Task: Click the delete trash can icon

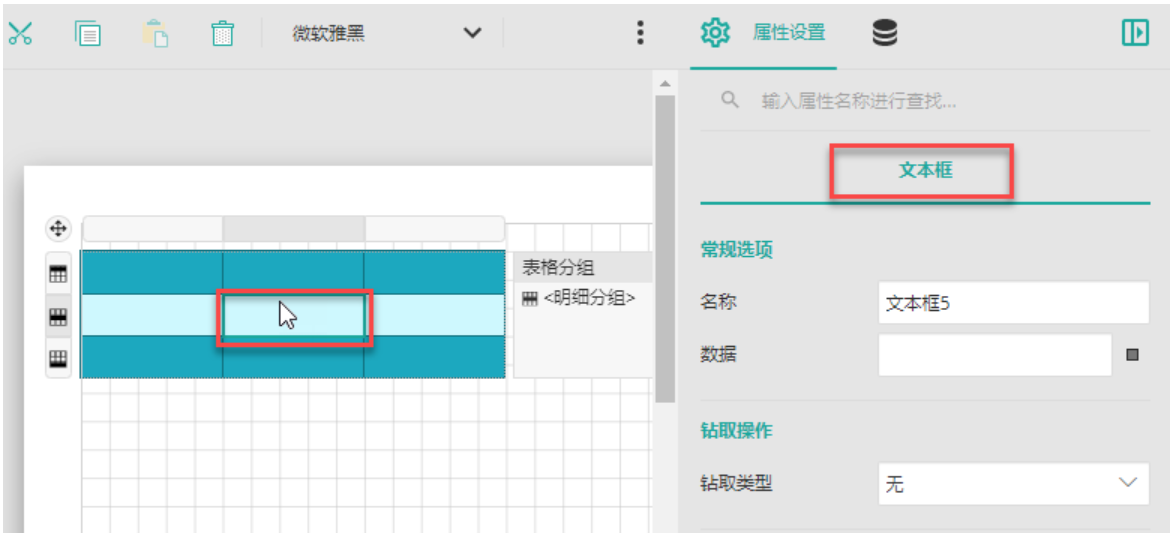Action: 222,33
